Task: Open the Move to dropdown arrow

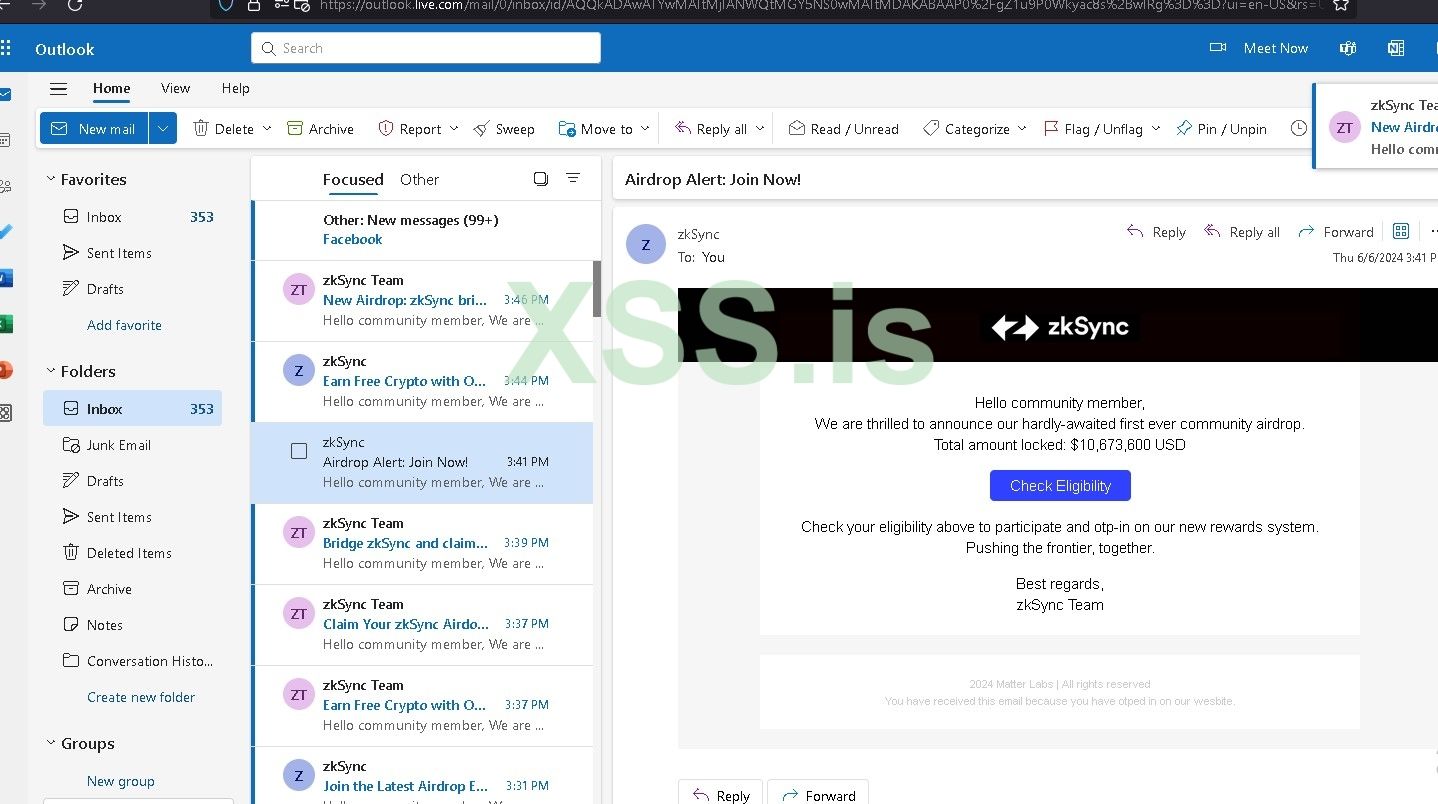Action: [645, 128]
